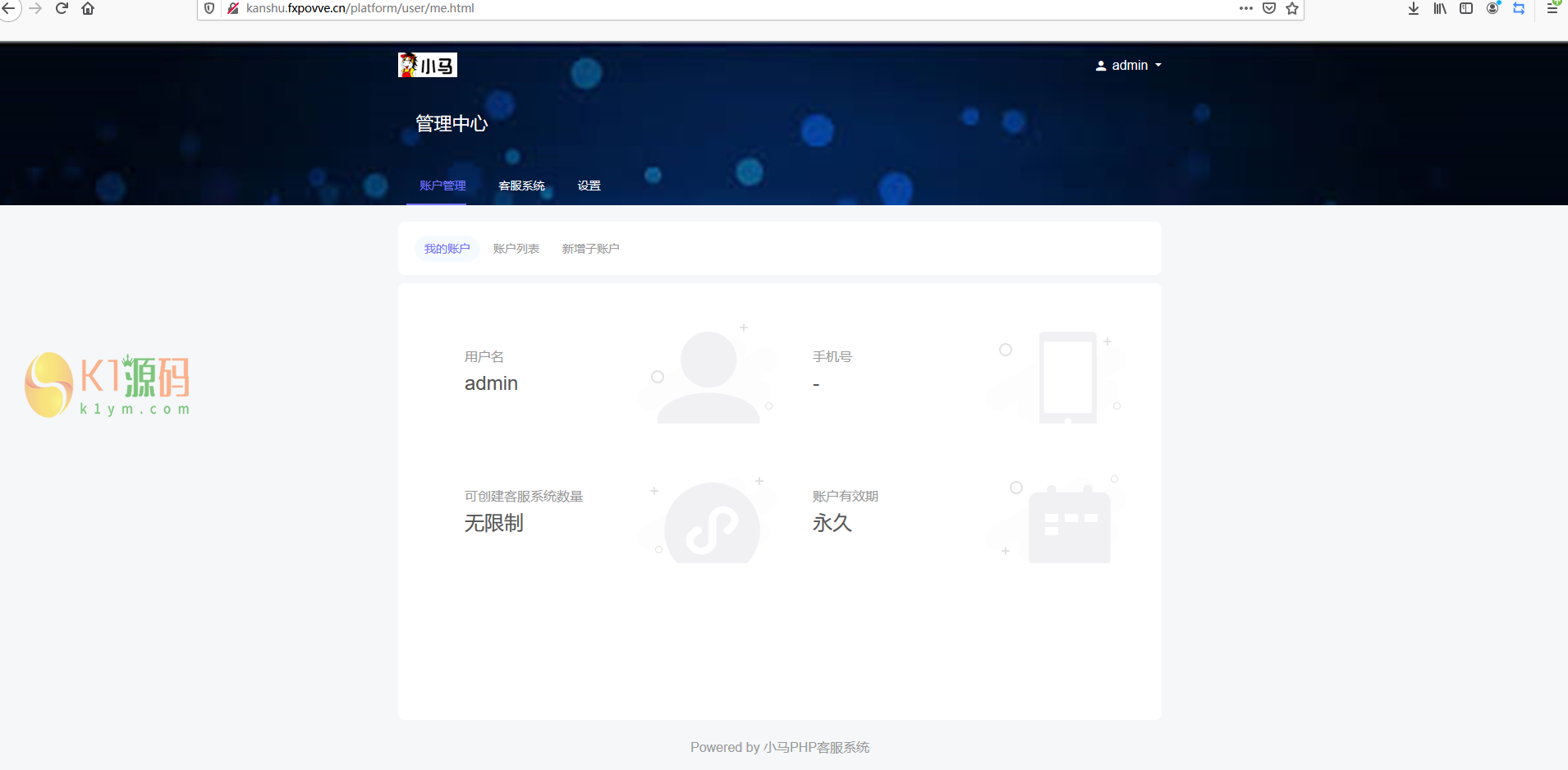Open the shield tracking protection icon

(209, 8)
